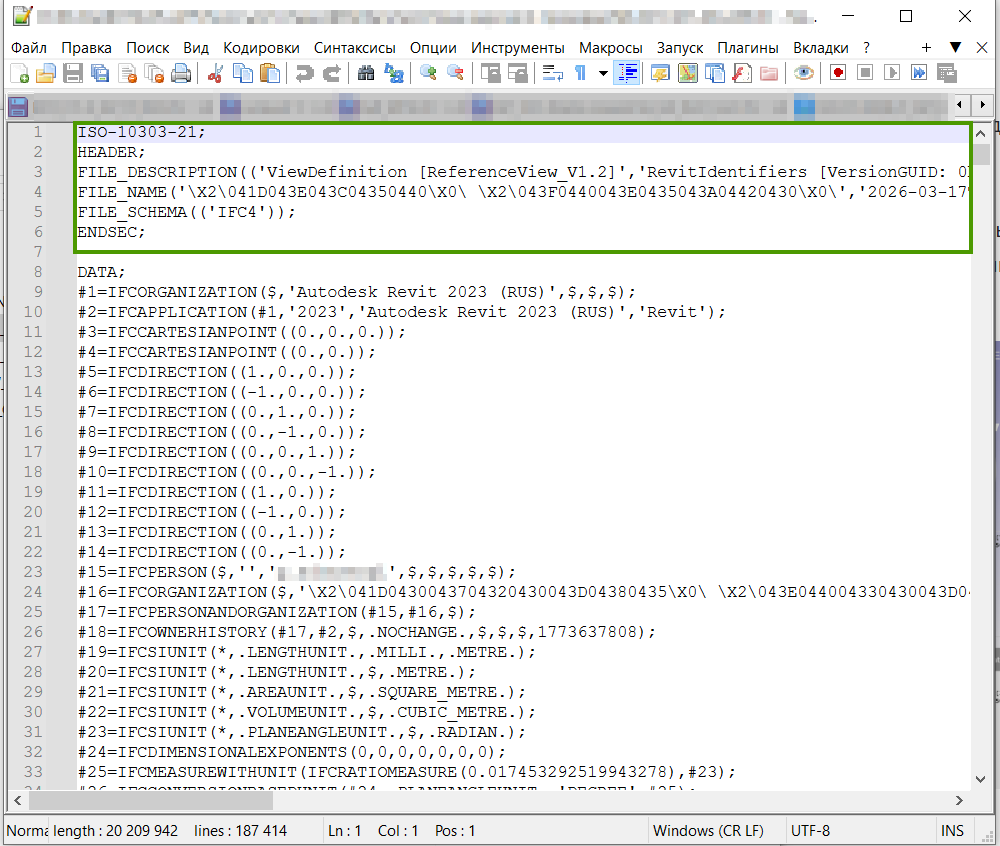This screenshot has height=846, width=1000.
Task: Open the Макросы menu
Action: point(610,48)
